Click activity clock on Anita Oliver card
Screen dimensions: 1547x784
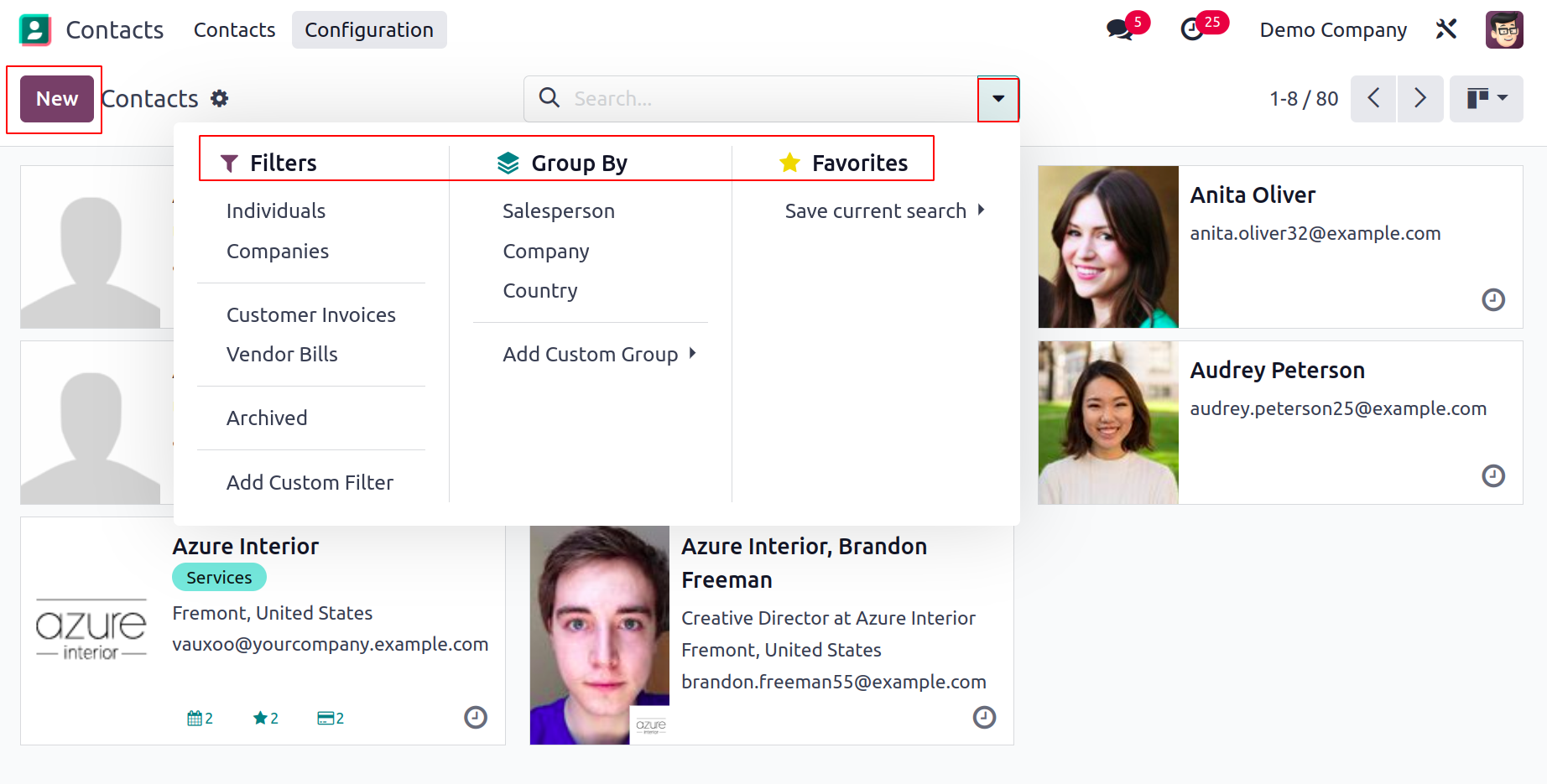[x=1493, y=299]
